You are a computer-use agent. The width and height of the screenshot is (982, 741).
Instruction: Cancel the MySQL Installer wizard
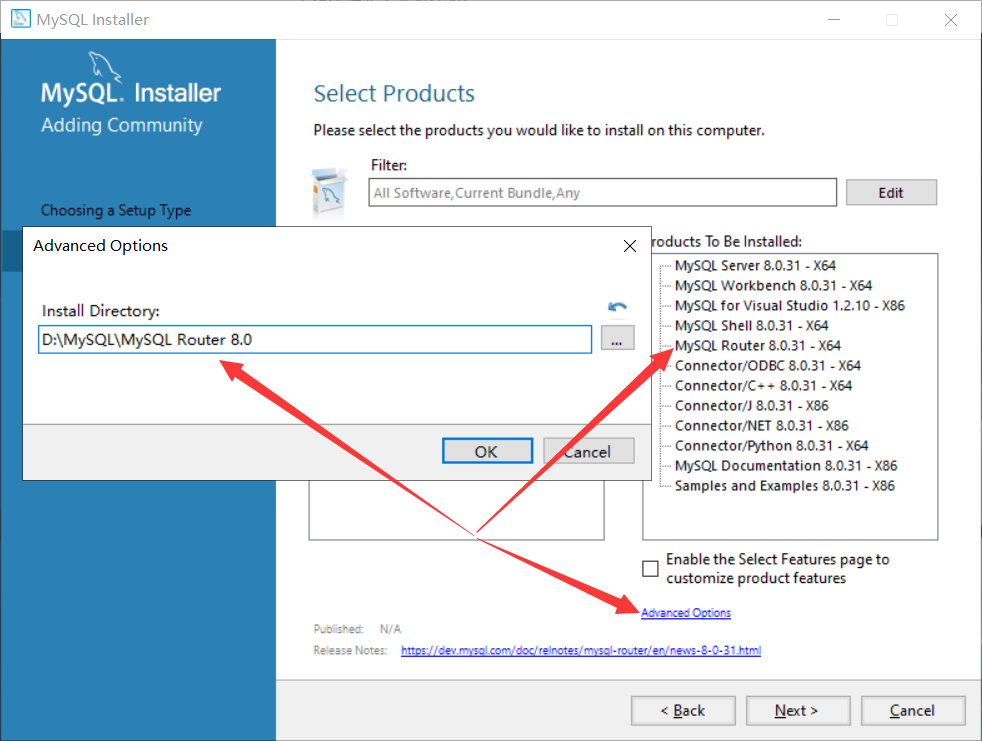[x=913, y=710]
